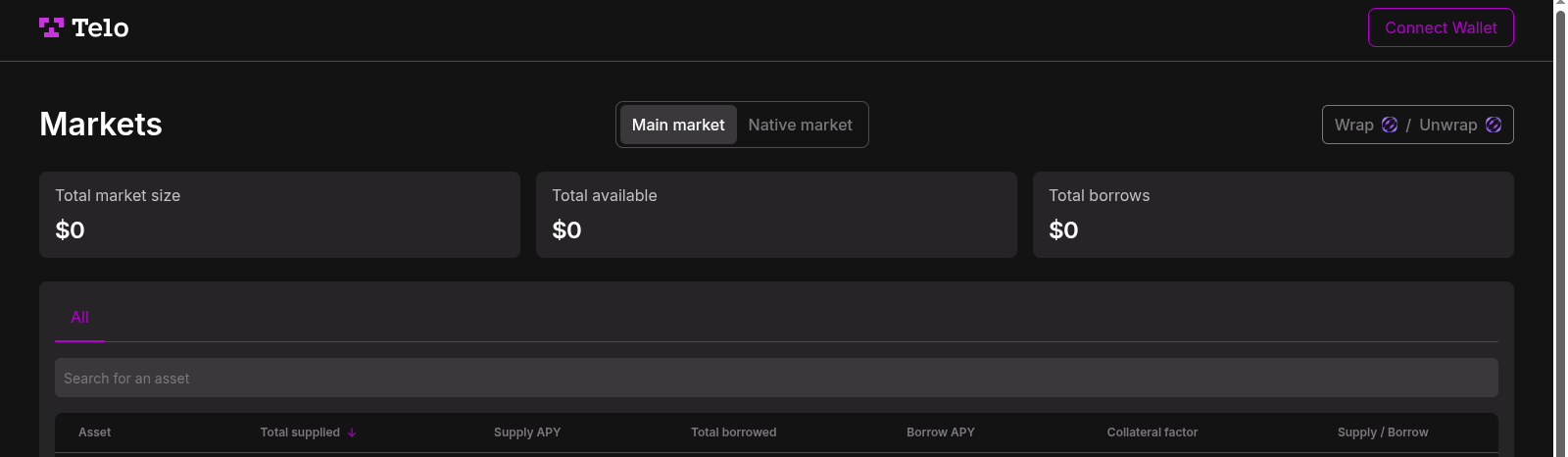This screenshot has width=1568, height=457.
Task: Click the Wrap token icon
Action: click(1390, 125)
